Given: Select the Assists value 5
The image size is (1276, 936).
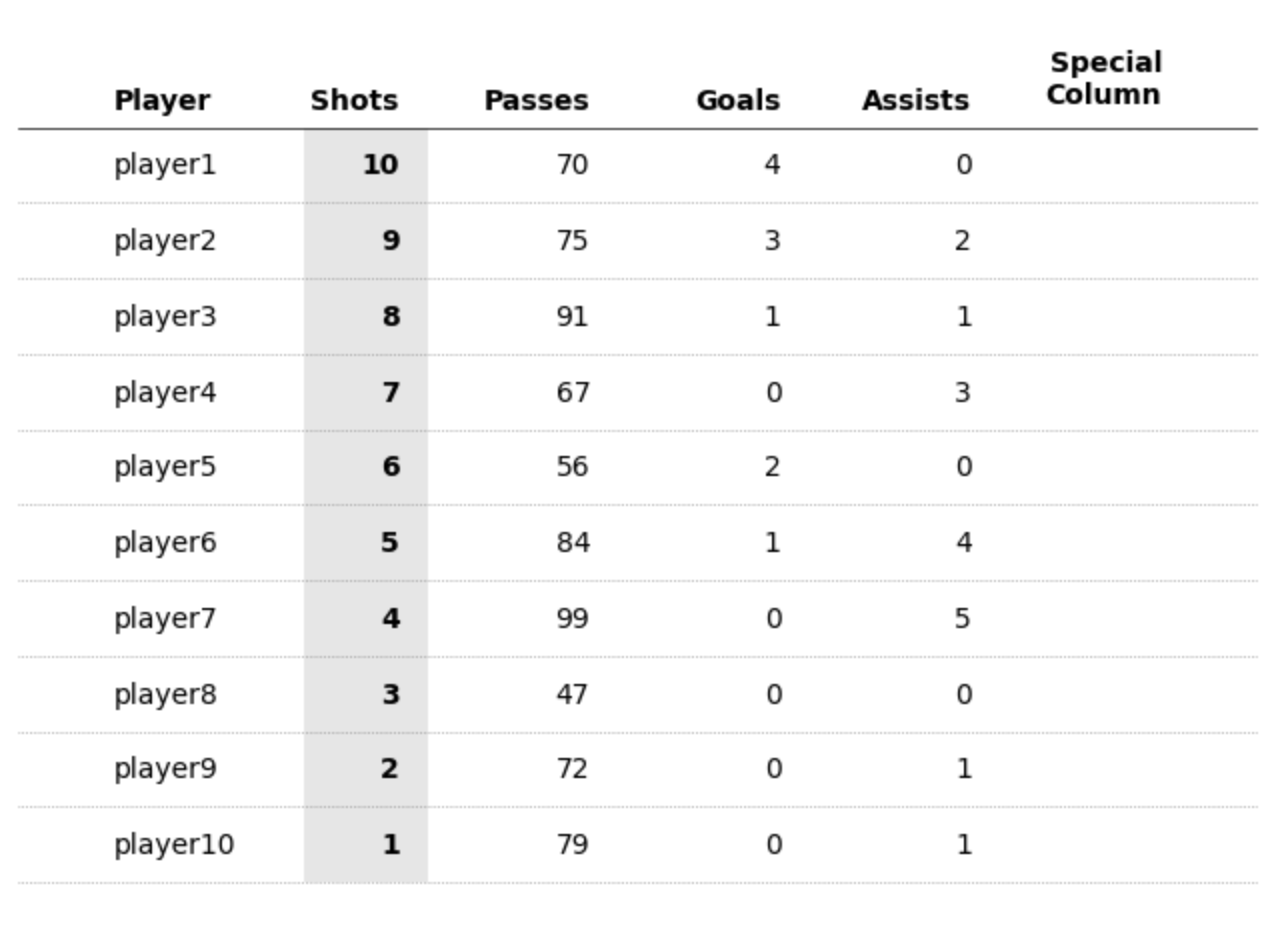Looking at the screenshot, I should coord(962,619).
